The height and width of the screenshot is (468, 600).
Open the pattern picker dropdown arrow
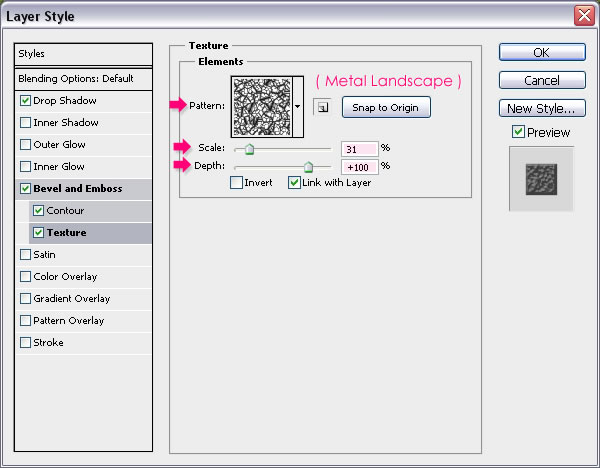click(298, 106)
